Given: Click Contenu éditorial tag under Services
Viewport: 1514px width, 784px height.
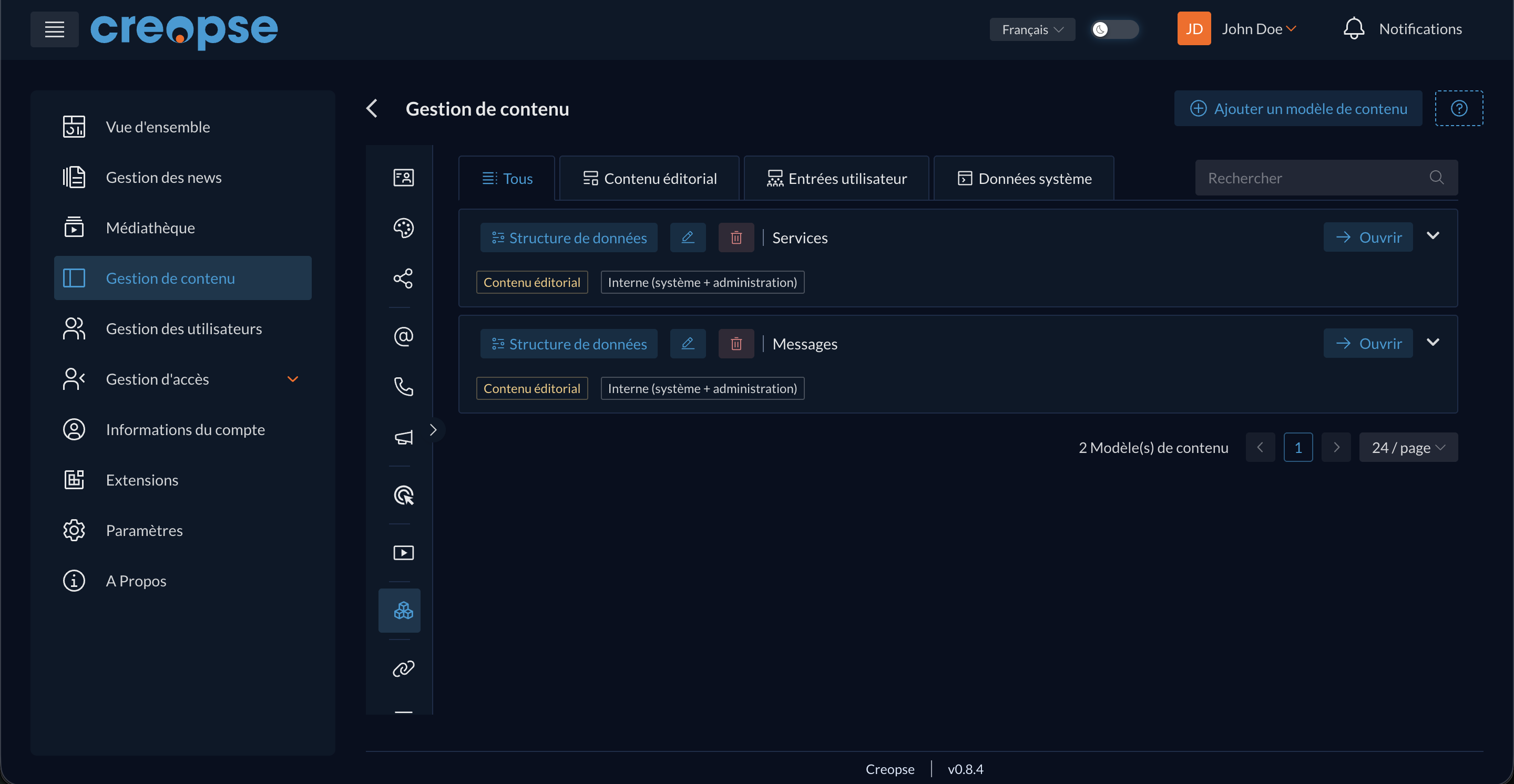Looking at the screenshot, I should pyautogui.click(x=532, y=283).
